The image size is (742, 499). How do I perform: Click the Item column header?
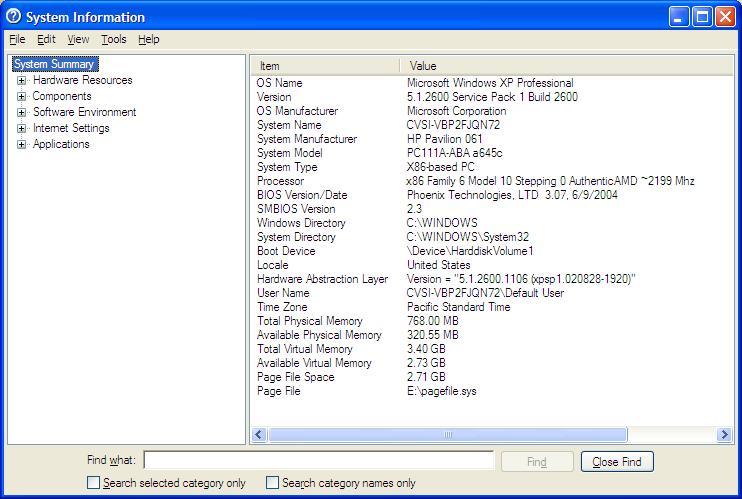tap(325, 66)
